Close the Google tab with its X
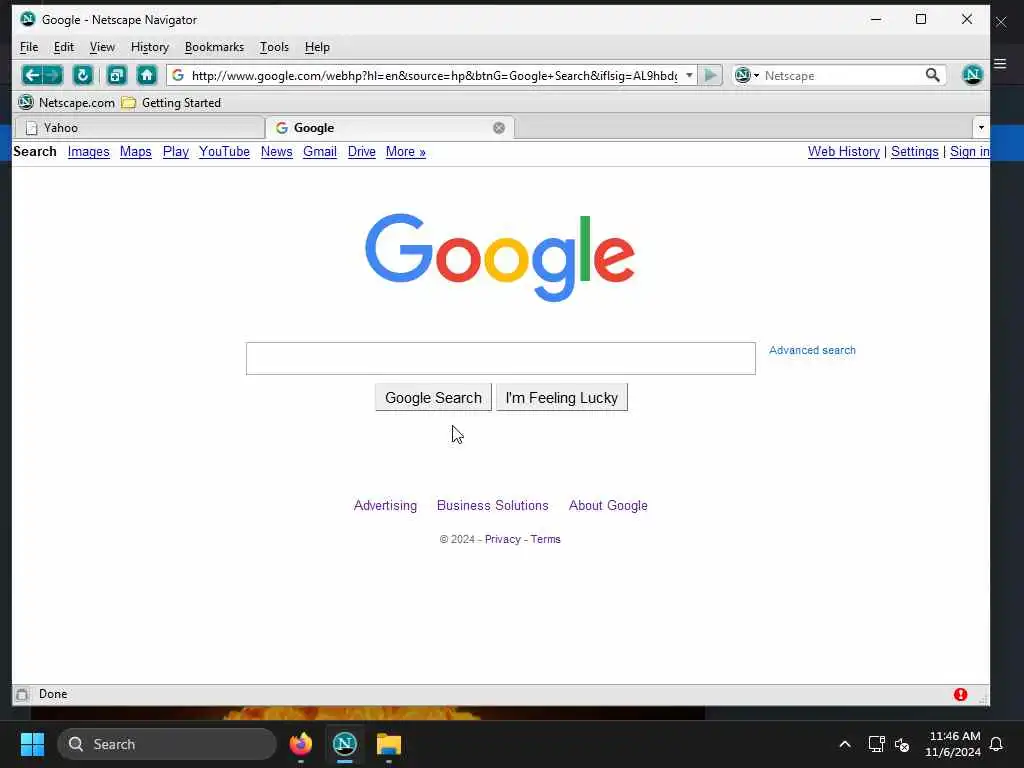The image size is (1024, 768). [499, 128]
